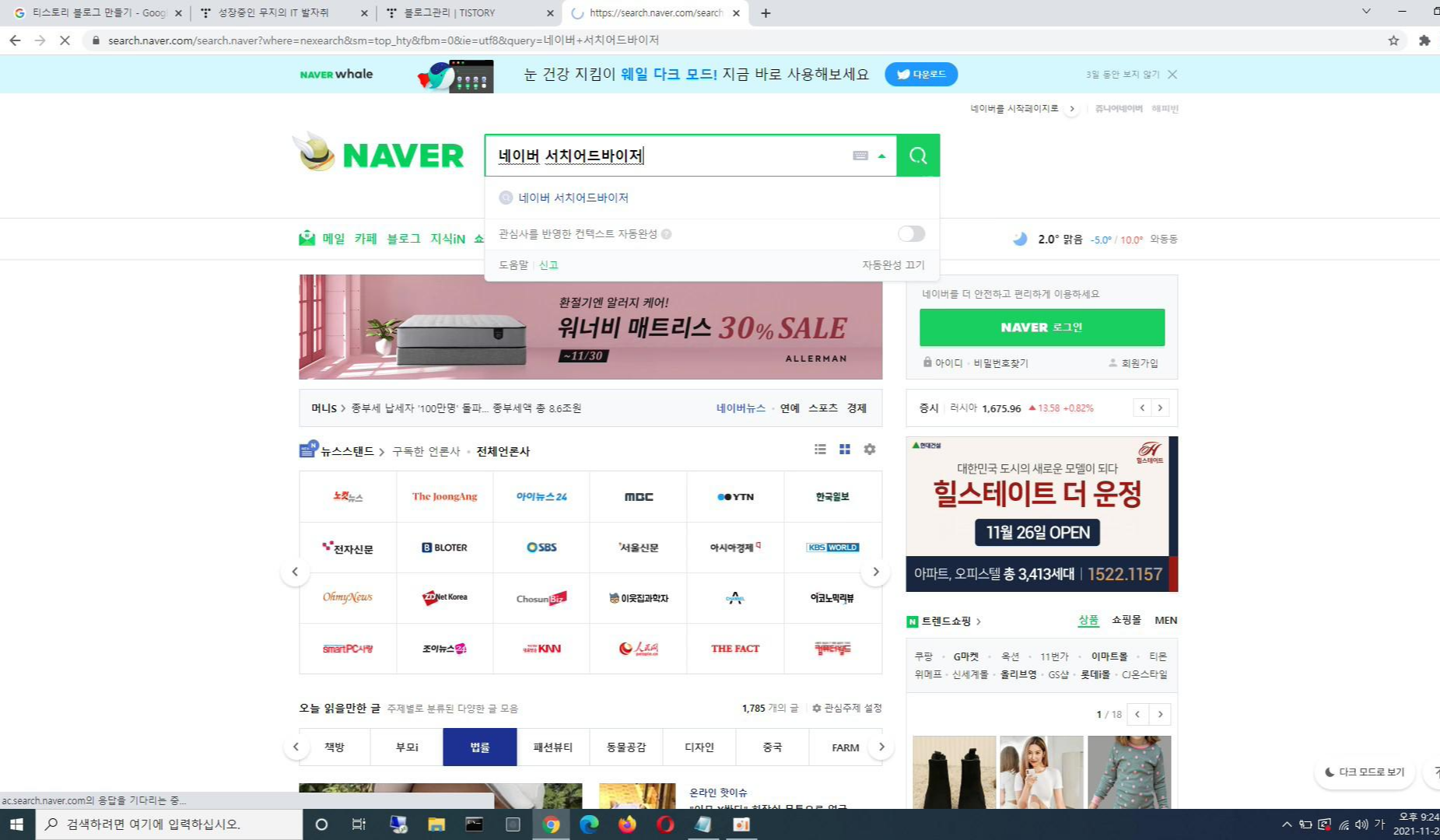Screen dimensions: 1440x840
Task: Go to previous newsstand page arrow
Action: (295, 572)
